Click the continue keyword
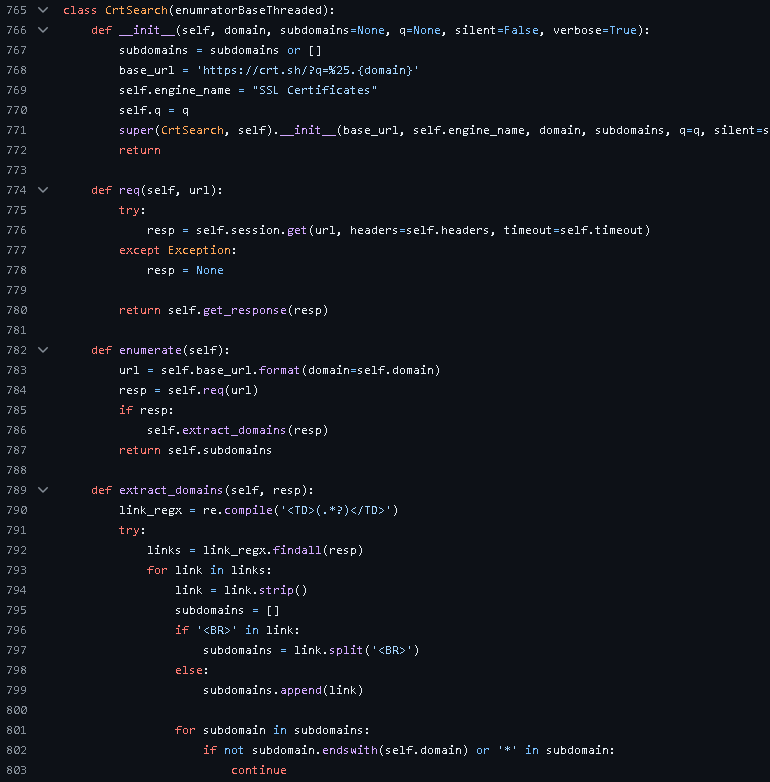The image size is (770, 782). pyautogui.click(x=258, y=770)
